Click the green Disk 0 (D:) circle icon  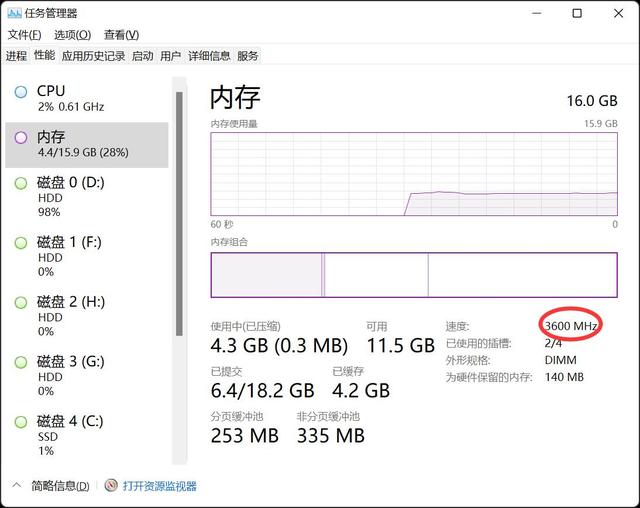pos(21,183)
